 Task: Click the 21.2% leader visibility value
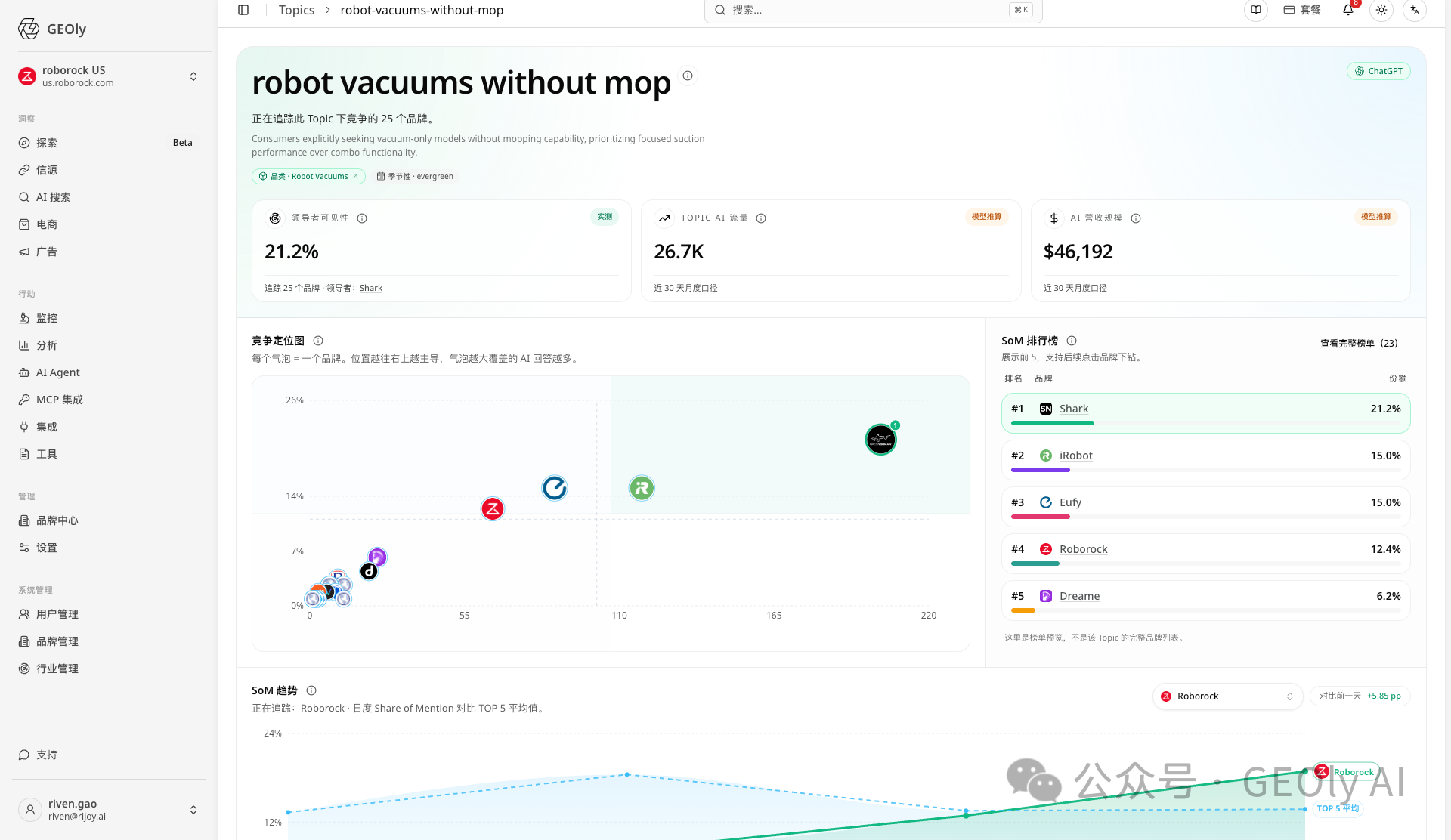pyautogui.click(x=291, y=252)
